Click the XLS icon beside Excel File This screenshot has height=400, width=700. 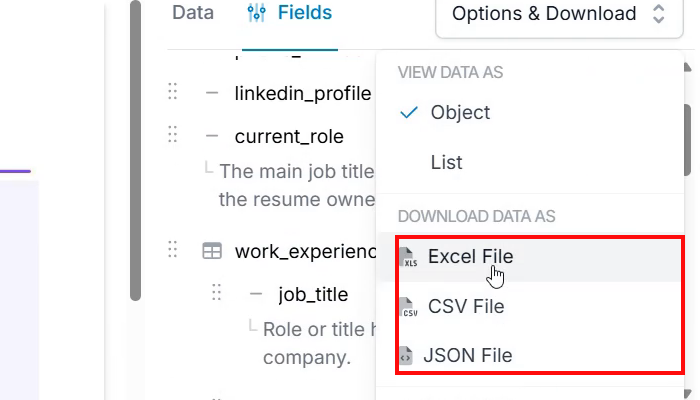pos(408,257)
